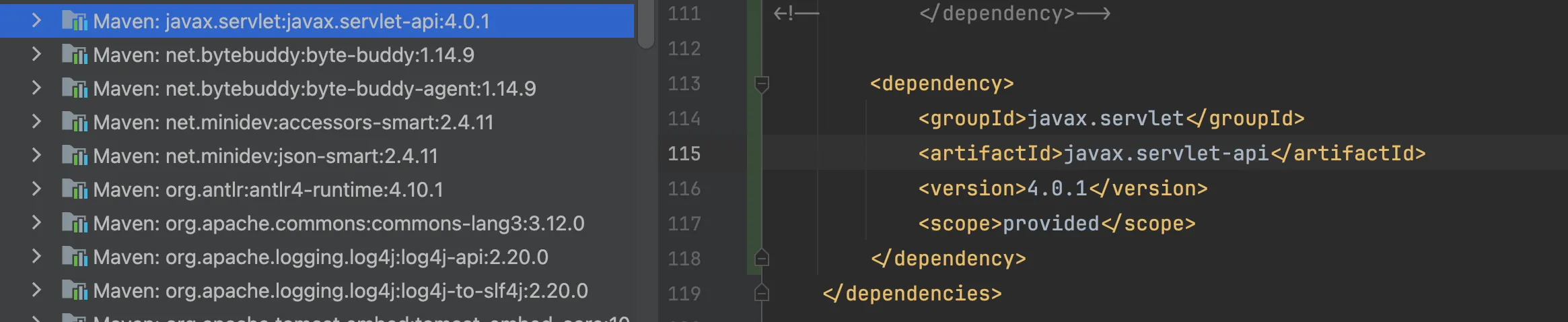Click line number 116 in gutter

(684, 189)
